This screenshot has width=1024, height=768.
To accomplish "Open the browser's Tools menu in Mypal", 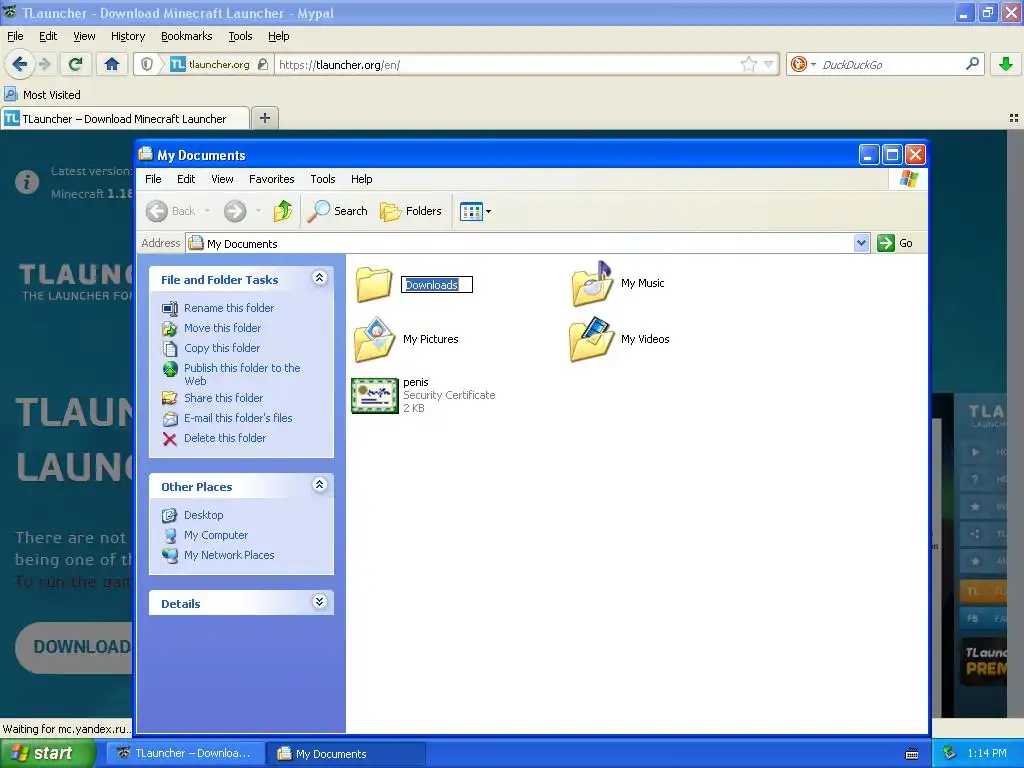I will click(x=240, y=37).
